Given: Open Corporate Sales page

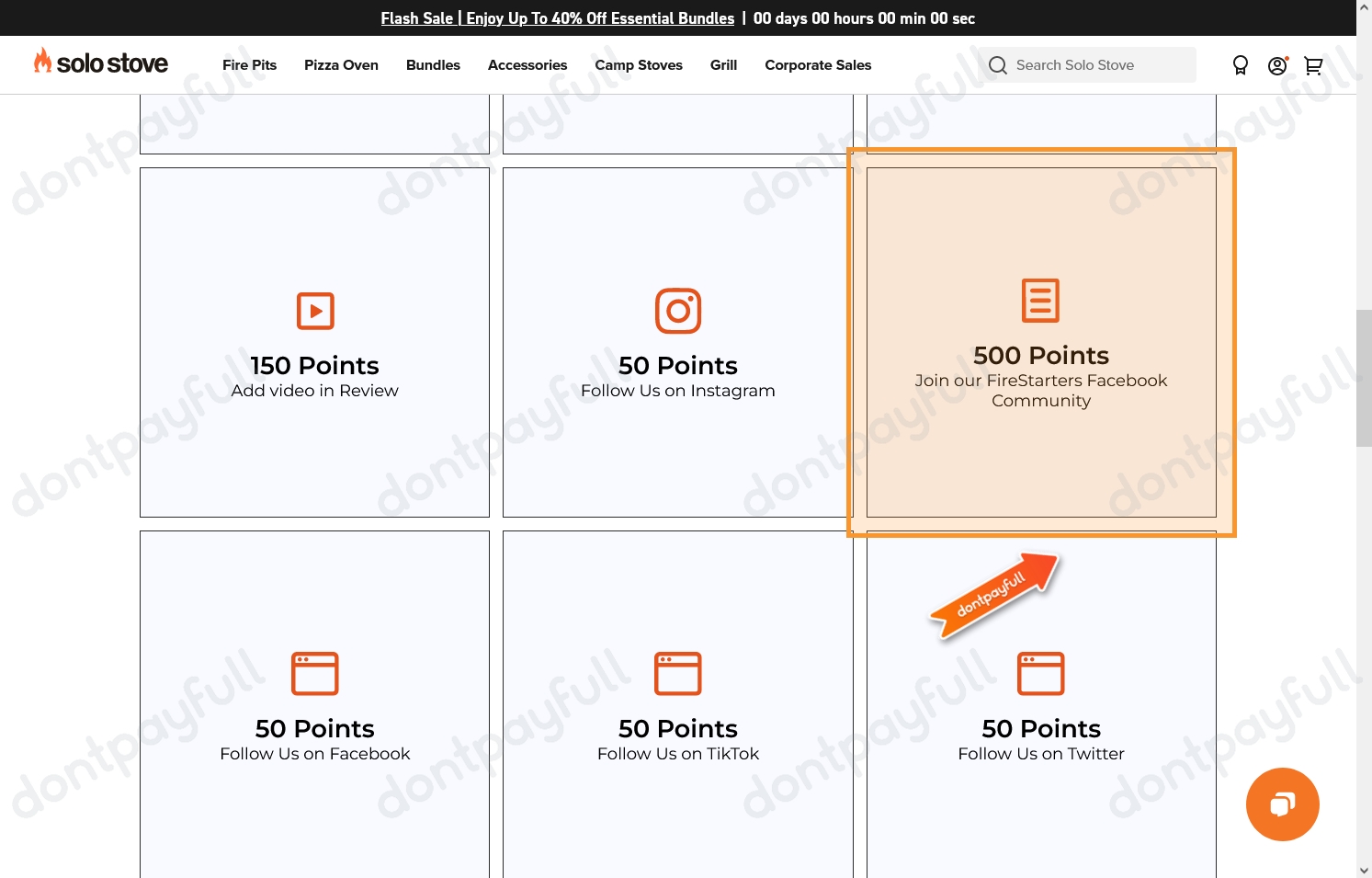Looking at the screenshot, I should pos(818,65).
